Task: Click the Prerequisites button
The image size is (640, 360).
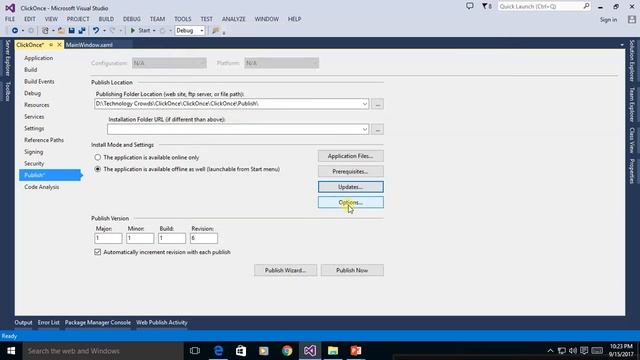Action: 351,171
